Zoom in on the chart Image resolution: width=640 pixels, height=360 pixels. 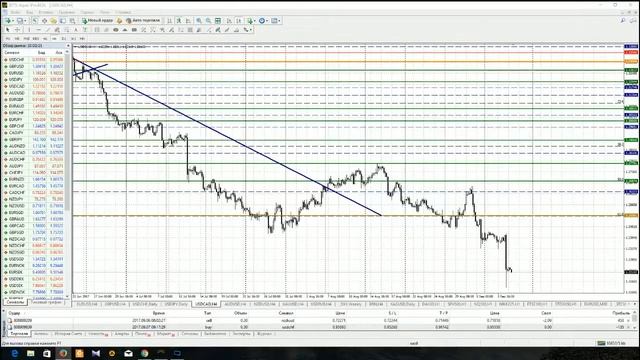coord(199,20)
